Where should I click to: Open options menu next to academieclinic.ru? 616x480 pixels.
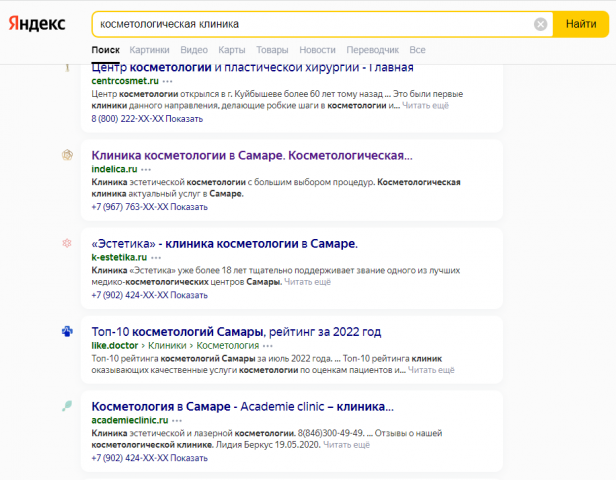tap(177, 421)
